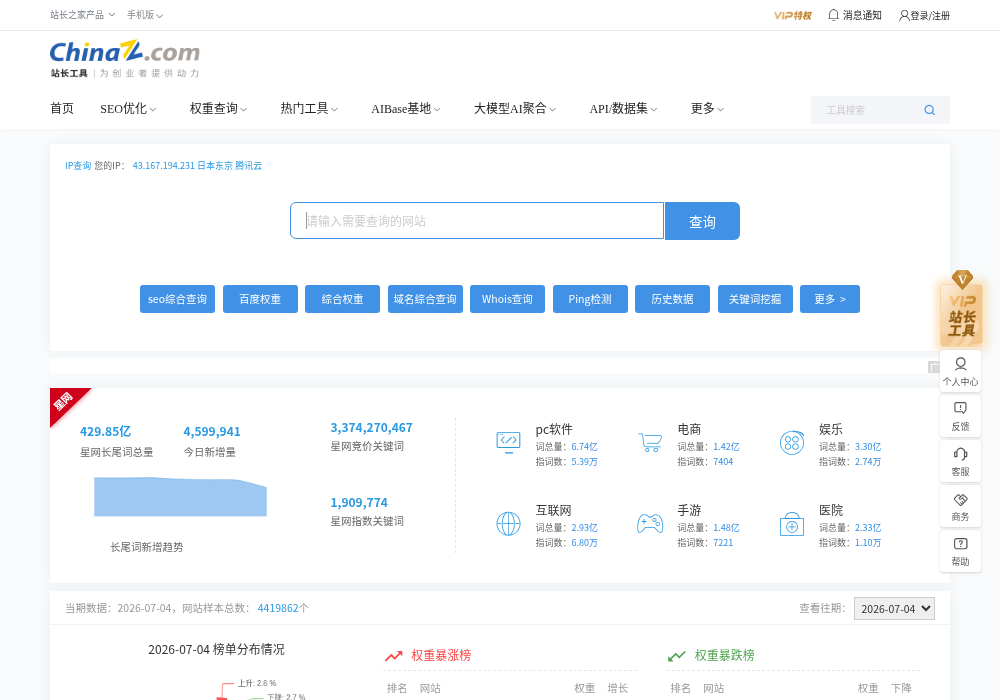Click the 更多 > tools button

(830, 299)
